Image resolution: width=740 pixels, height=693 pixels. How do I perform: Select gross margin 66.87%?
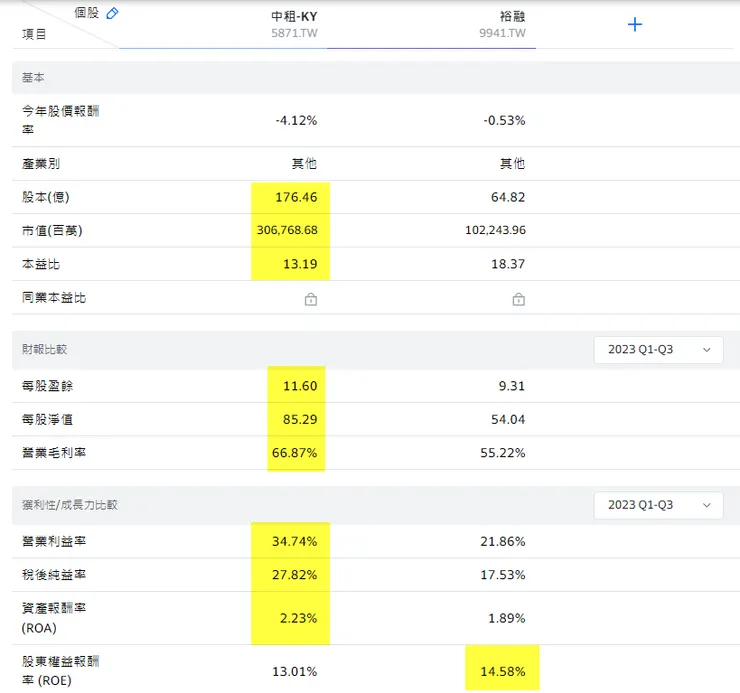click(x=294, y=453)
